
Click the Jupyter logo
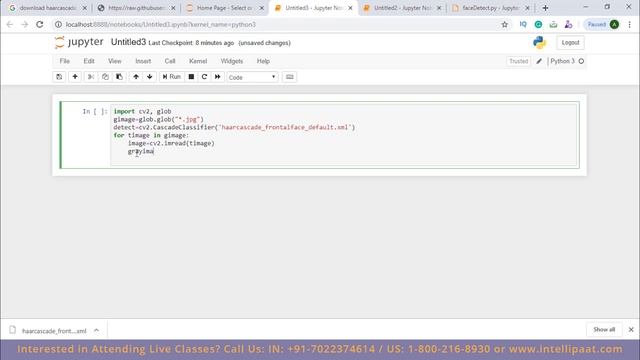[x=79, y=42]
